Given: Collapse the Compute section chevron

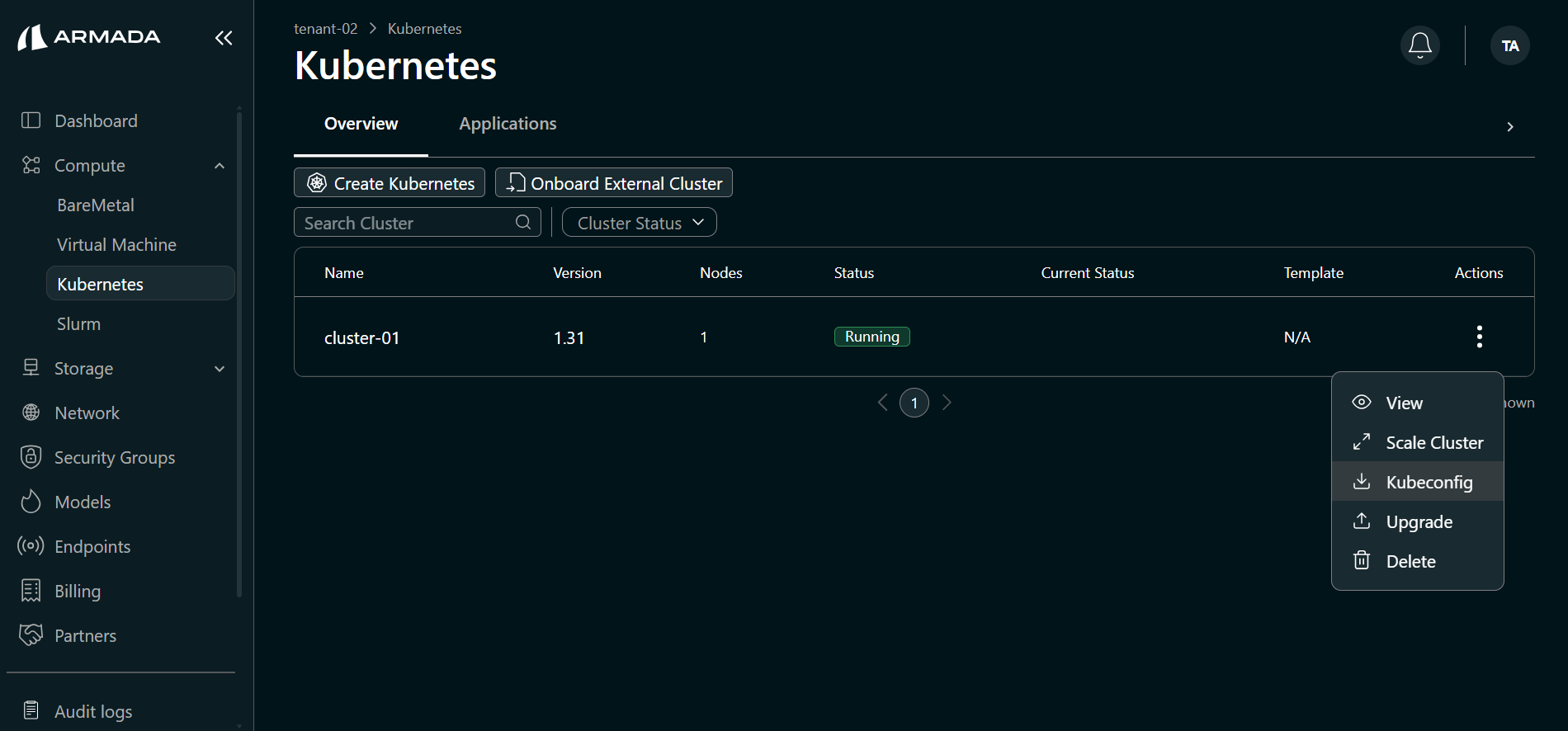Looking at the screenshot, I should (x=220, y=166).
